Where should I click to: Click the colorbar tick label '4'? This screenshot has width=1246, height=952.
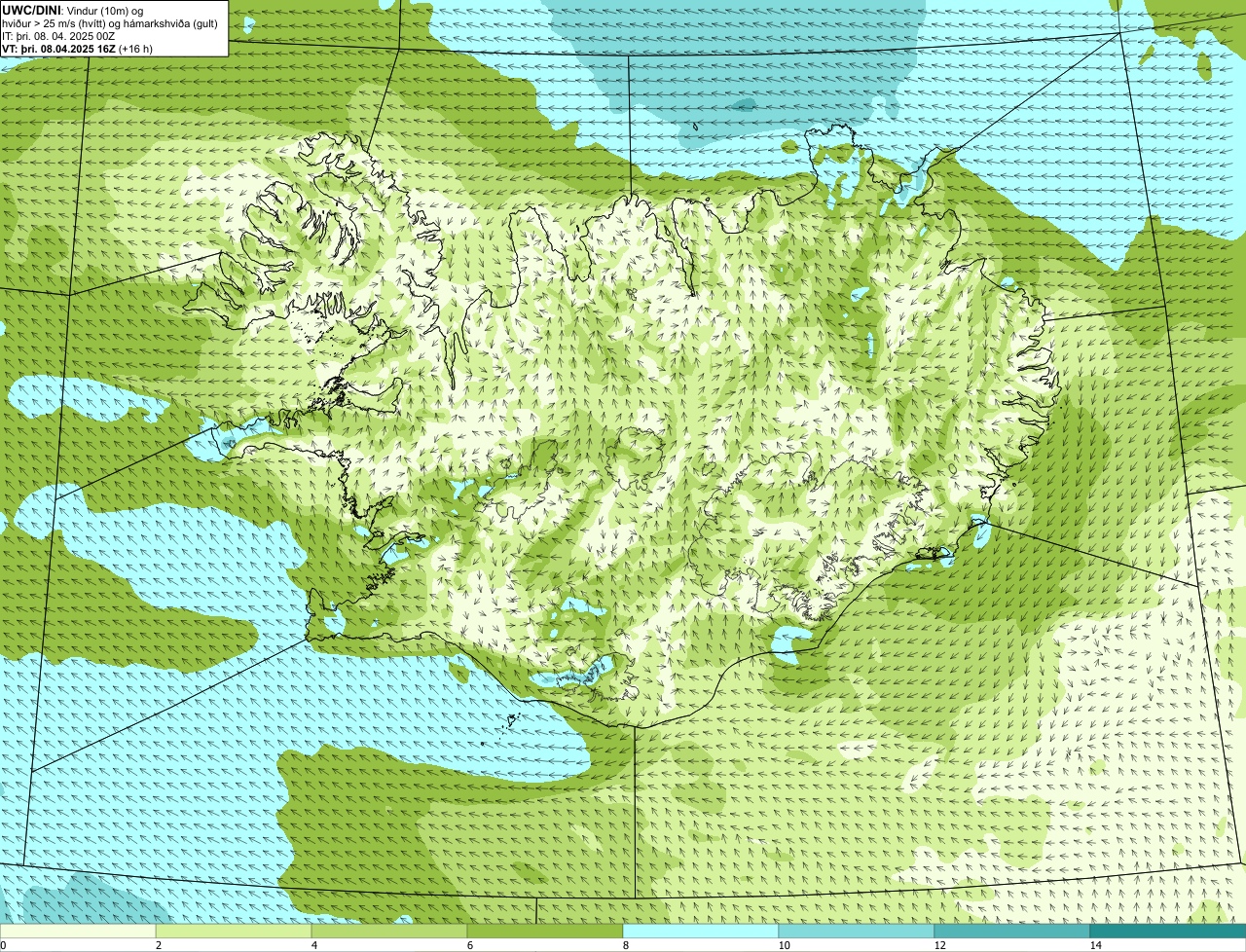[313, 945]
